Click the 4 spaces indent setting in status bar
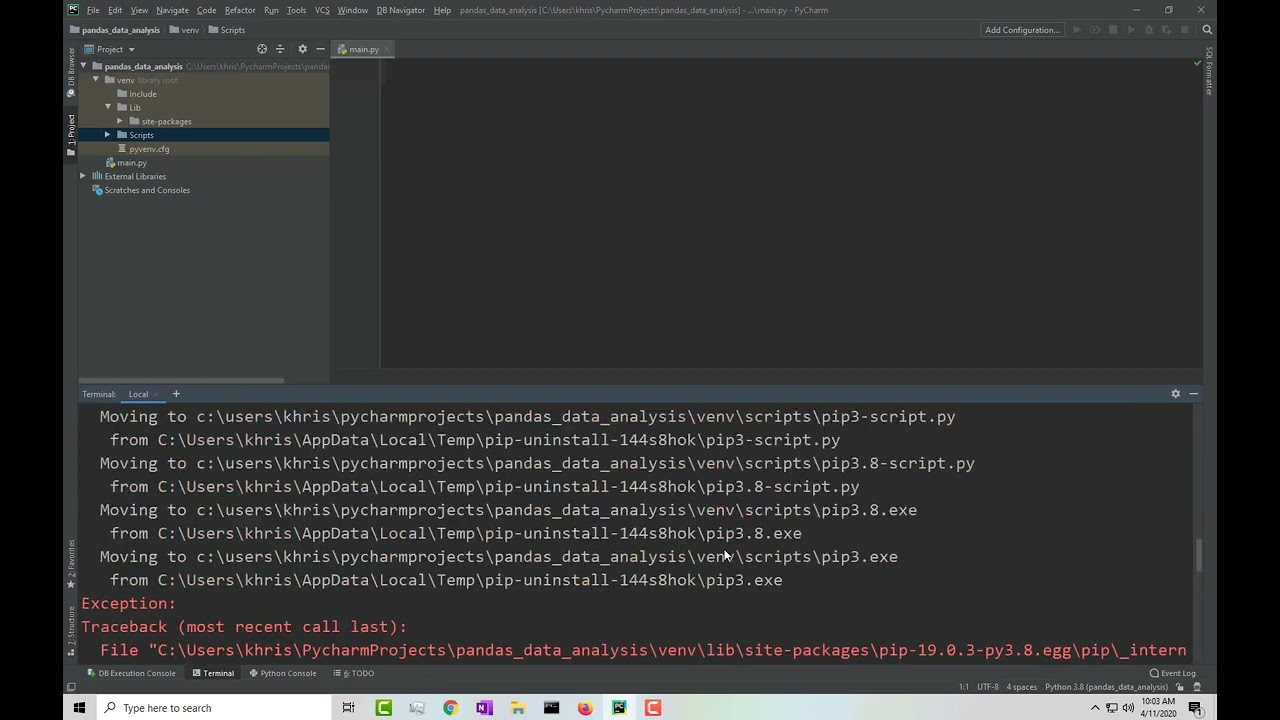 [1021, 687]
